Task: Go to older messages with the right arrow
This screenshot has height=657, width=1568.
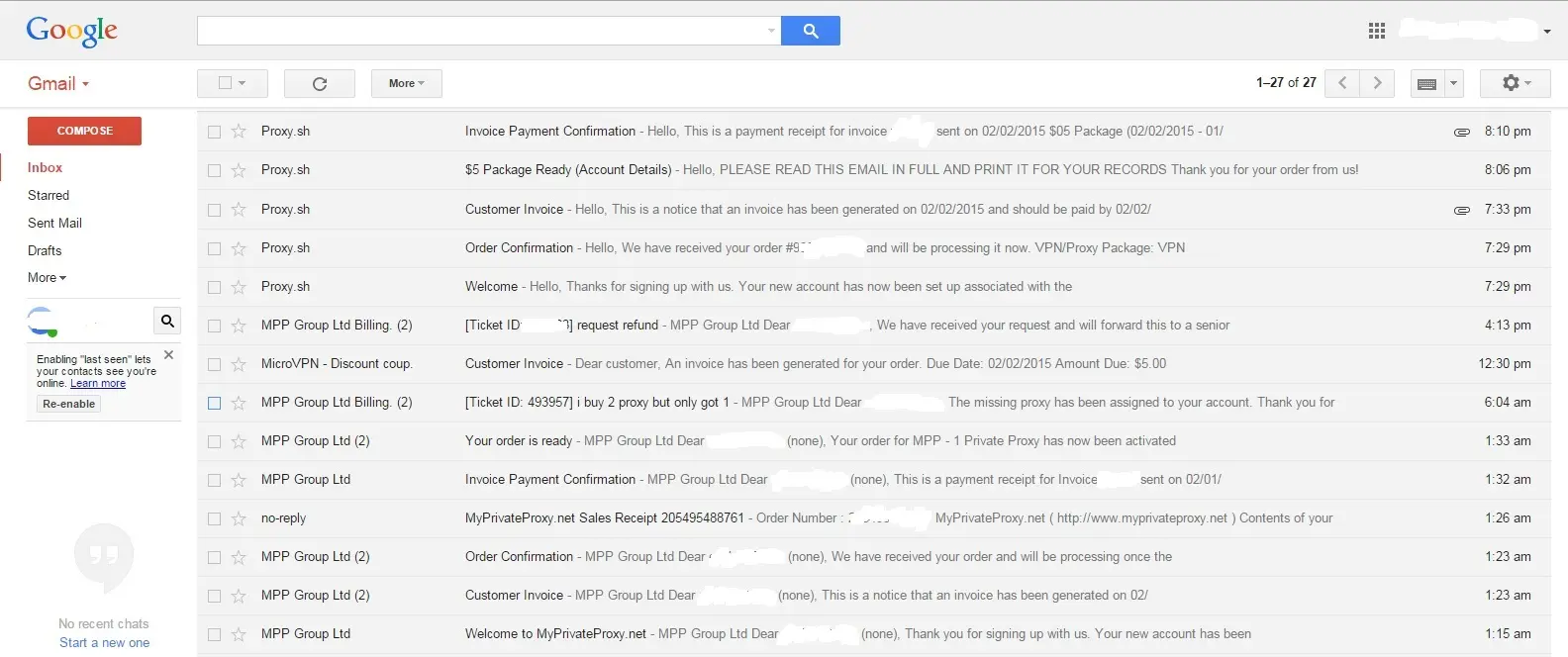Action: click(1377, 83)
